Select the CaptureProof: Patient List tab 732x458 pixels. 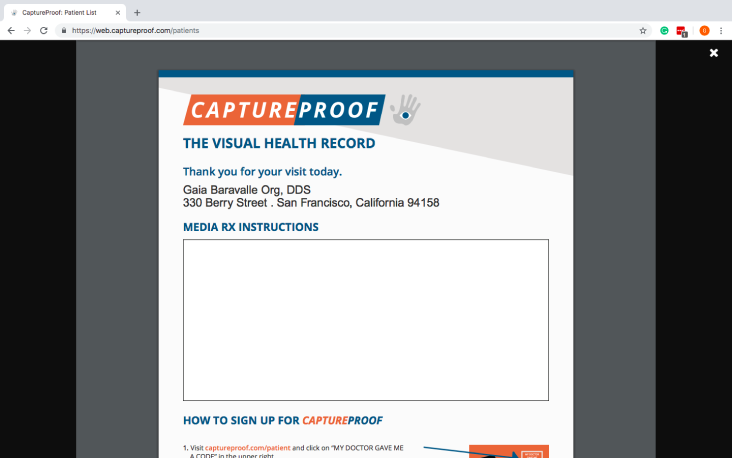tap(65, 13)
